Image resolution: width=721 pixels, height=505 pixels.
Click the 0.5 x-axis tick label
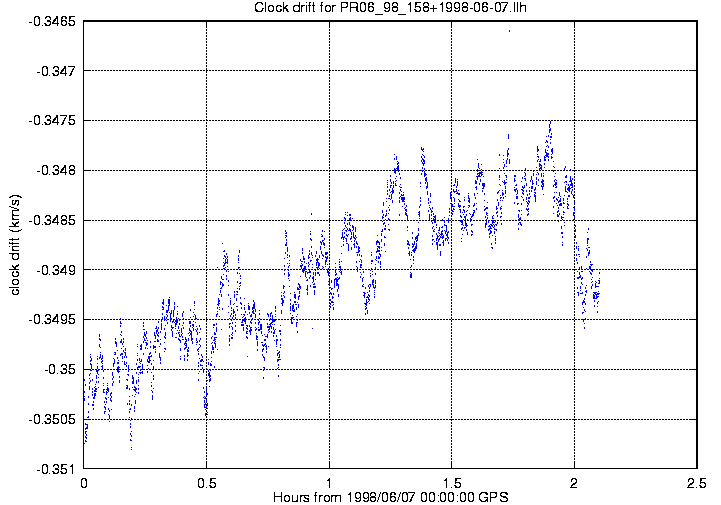pos(206,483)
